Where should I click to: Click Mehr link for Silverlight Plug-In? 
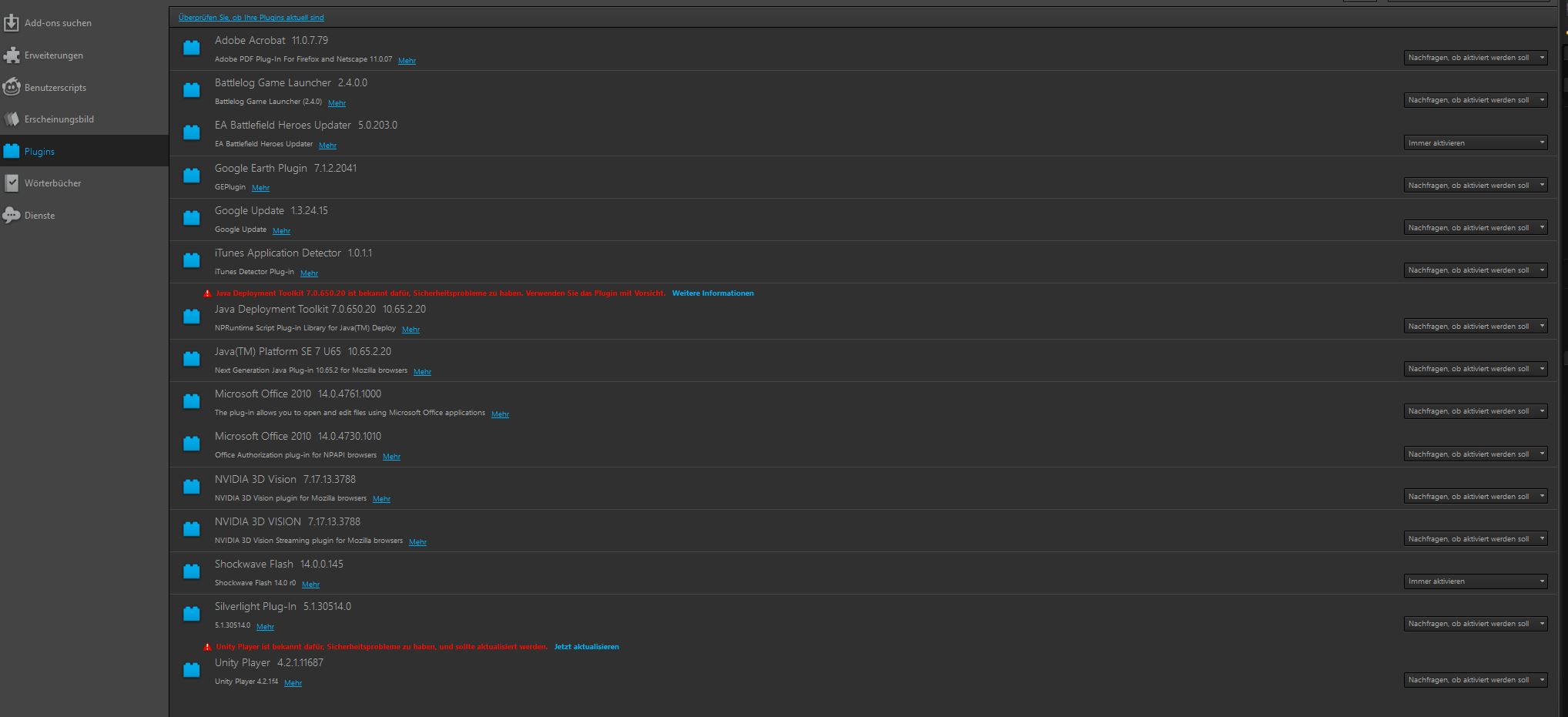click(x=265, y=627)
